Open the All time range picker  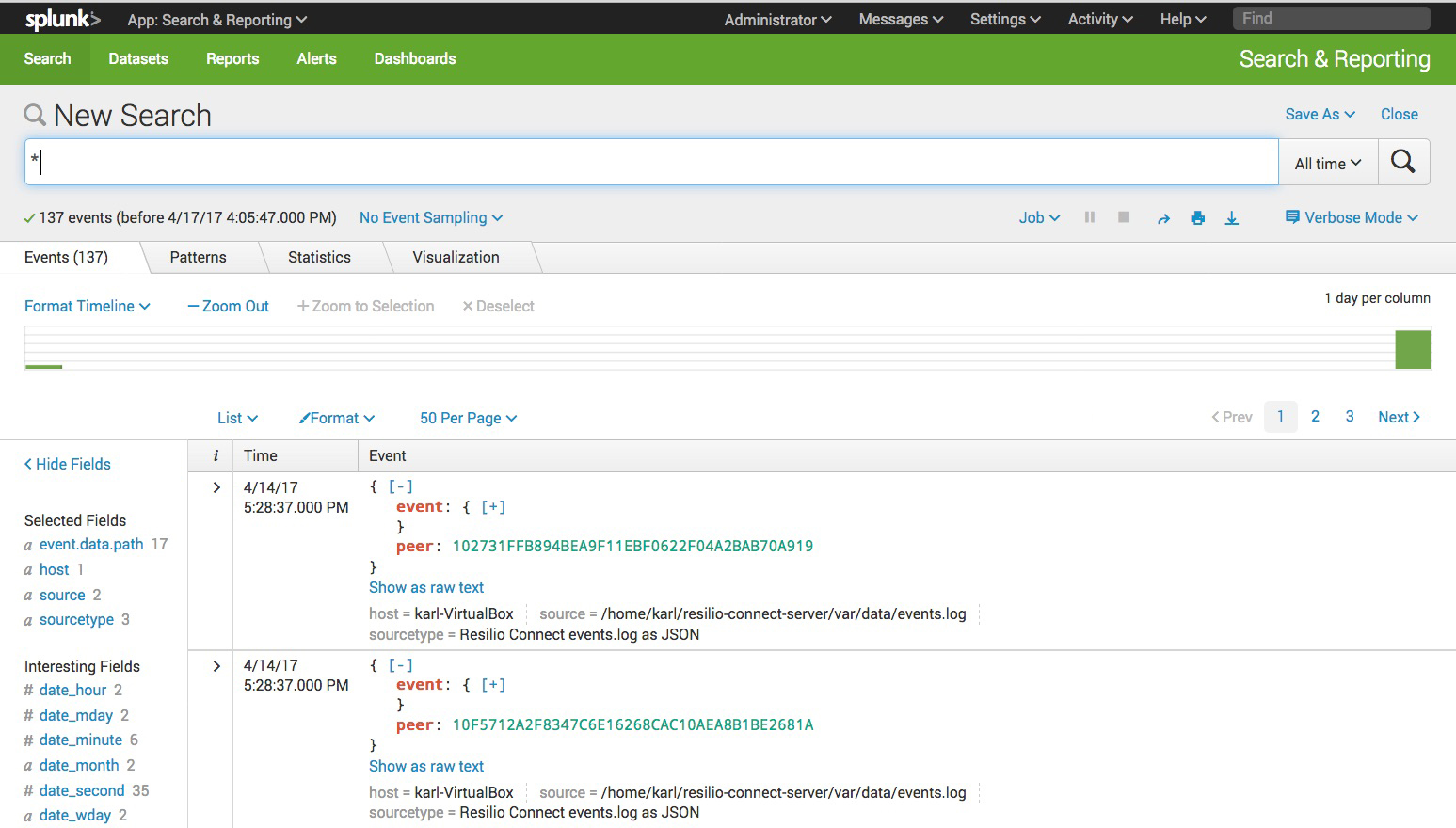click(x=1326, y=162)
